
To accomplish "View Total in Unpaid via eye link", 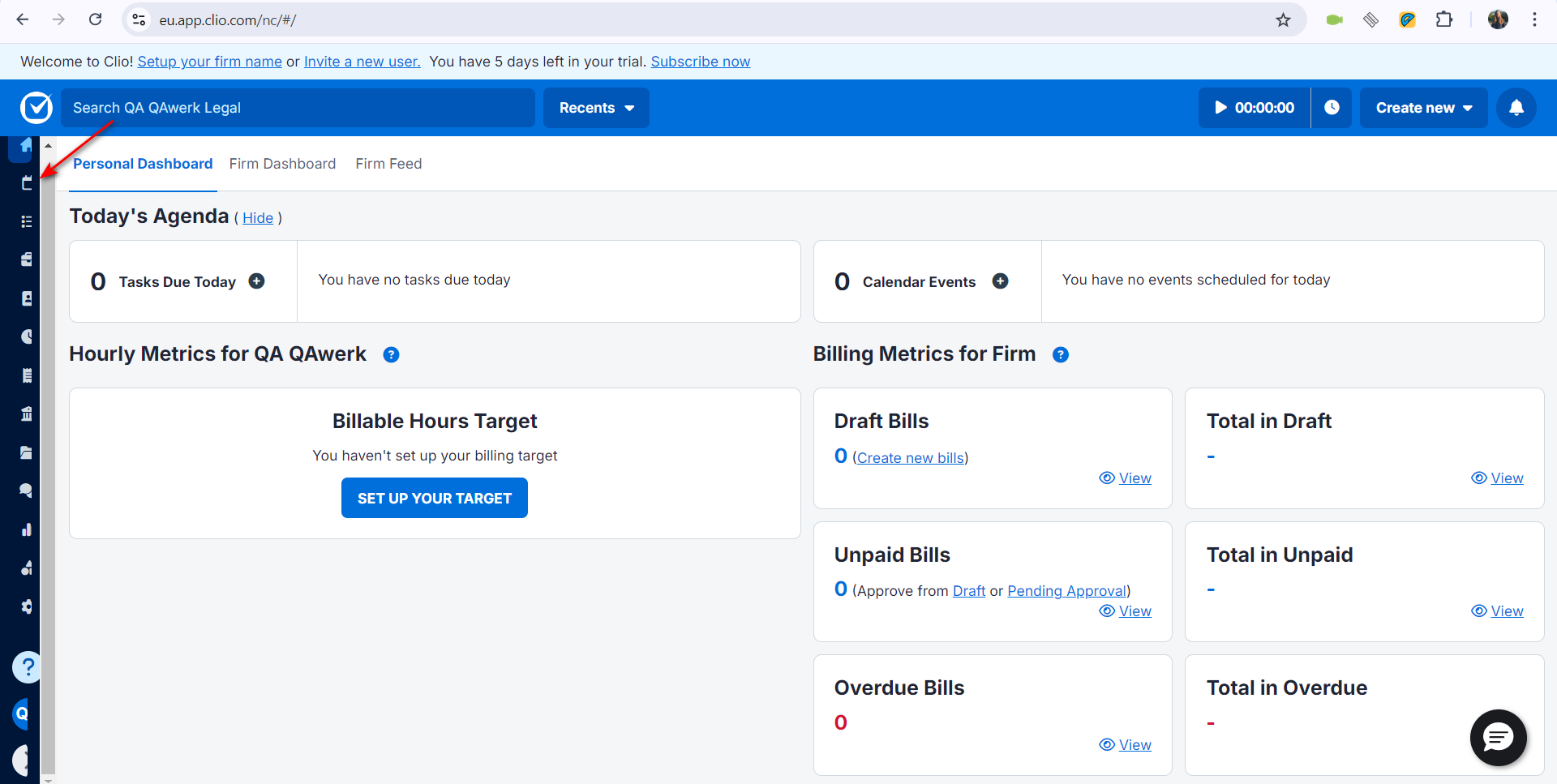I will click(x=1498, y=611).
